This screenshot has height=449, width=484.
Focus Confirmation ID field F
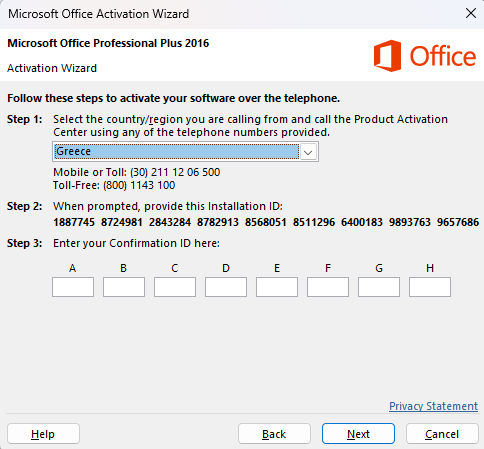tap(328, 287)
